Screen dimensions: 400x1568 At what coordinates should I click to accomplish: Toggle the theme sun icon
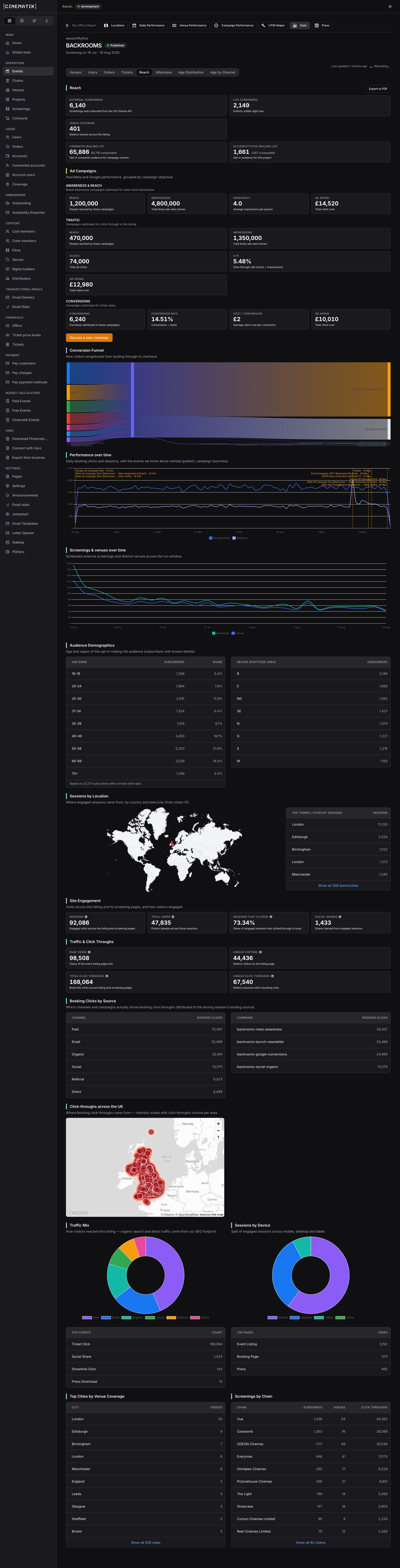click(390, 6)
